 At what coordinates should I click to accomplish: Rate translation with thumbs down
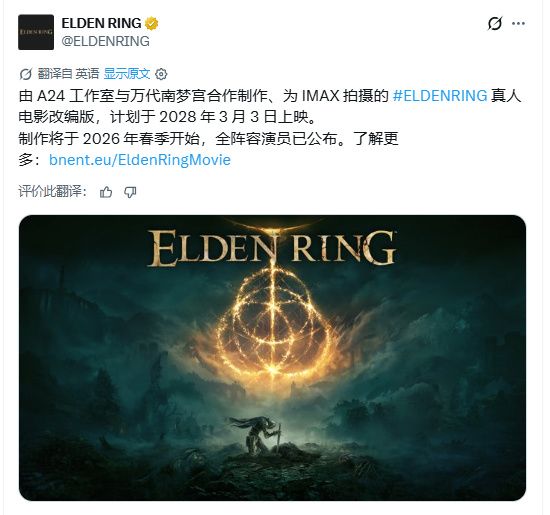130,192
